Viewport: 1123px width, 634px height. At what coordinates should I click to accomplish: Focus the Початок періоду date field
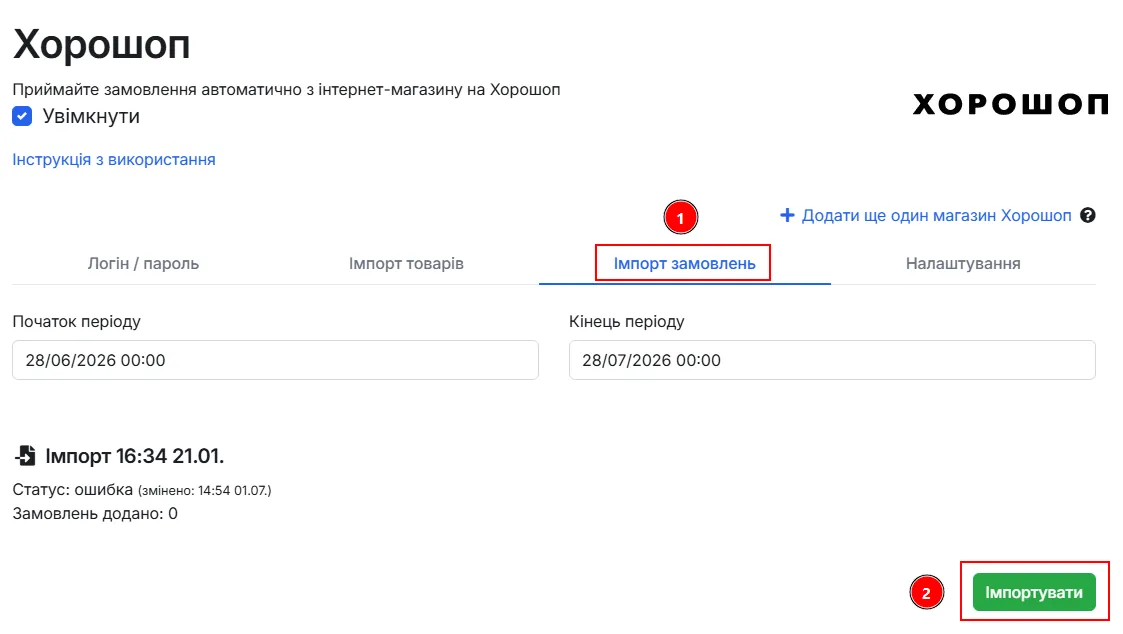coord(275,360)
